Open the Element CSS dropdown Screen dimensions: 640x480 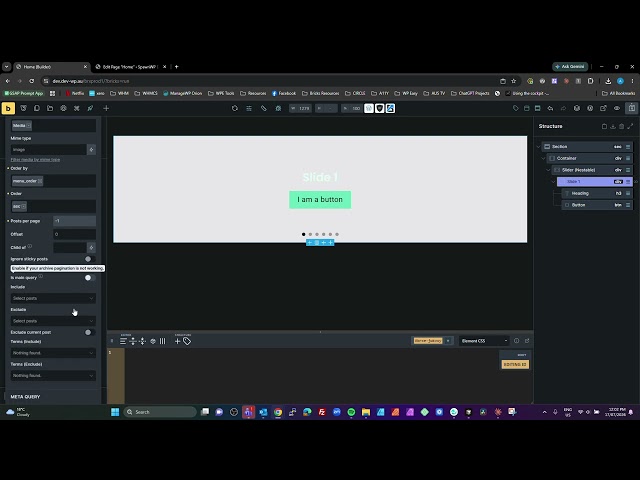[x=484, y=341]
